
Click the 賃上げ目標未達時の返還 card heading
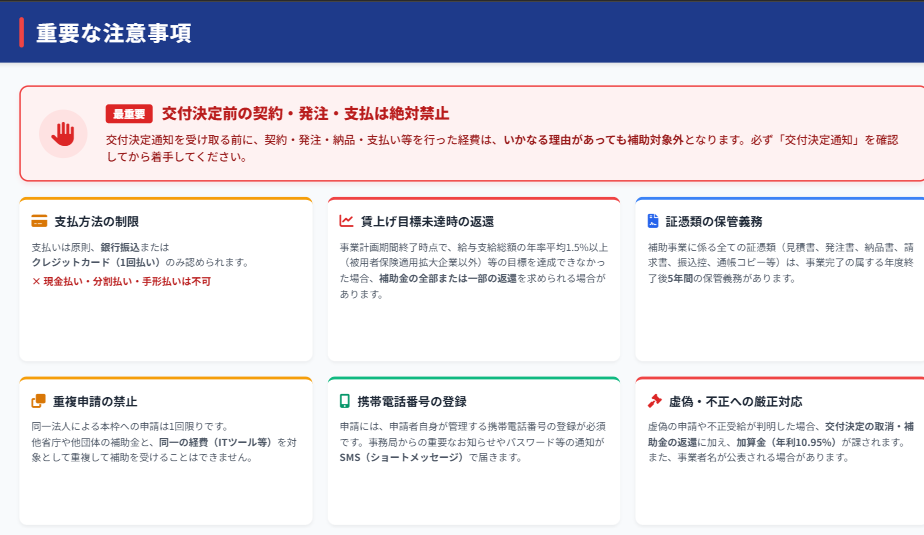tap(427, 221)
